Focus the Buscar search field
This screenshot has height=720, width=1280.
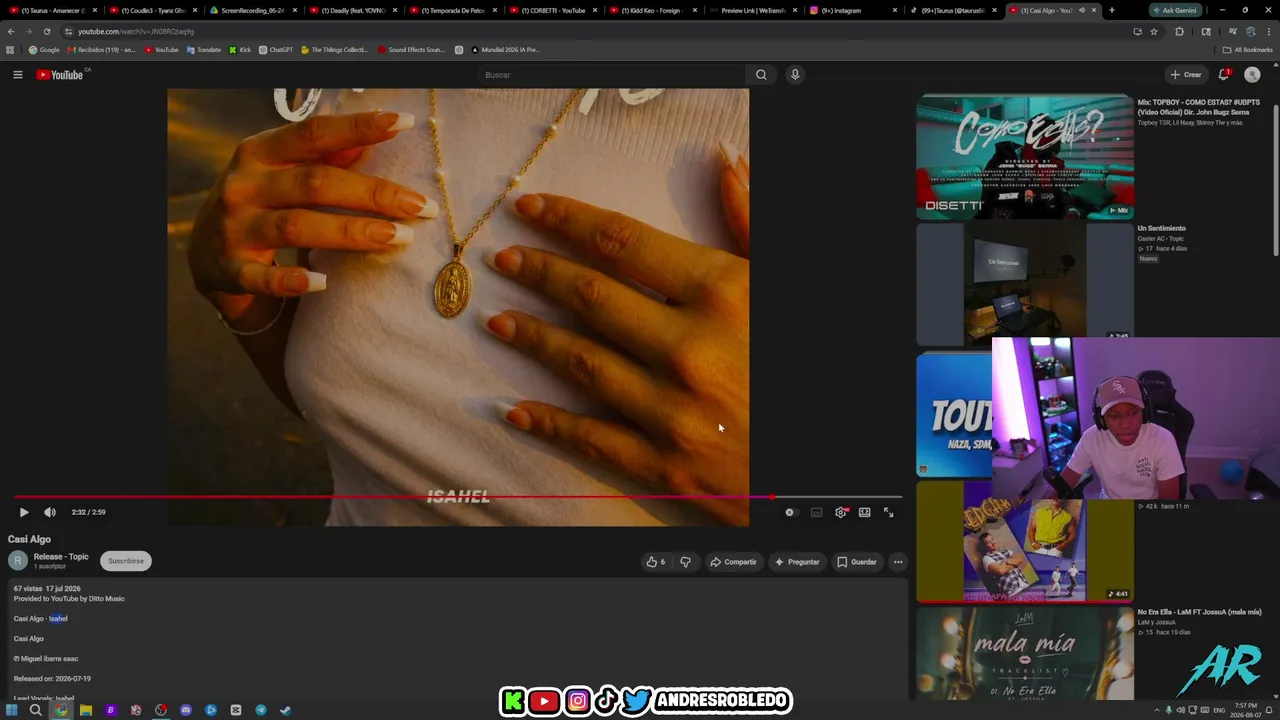click(x=610, y=75)
